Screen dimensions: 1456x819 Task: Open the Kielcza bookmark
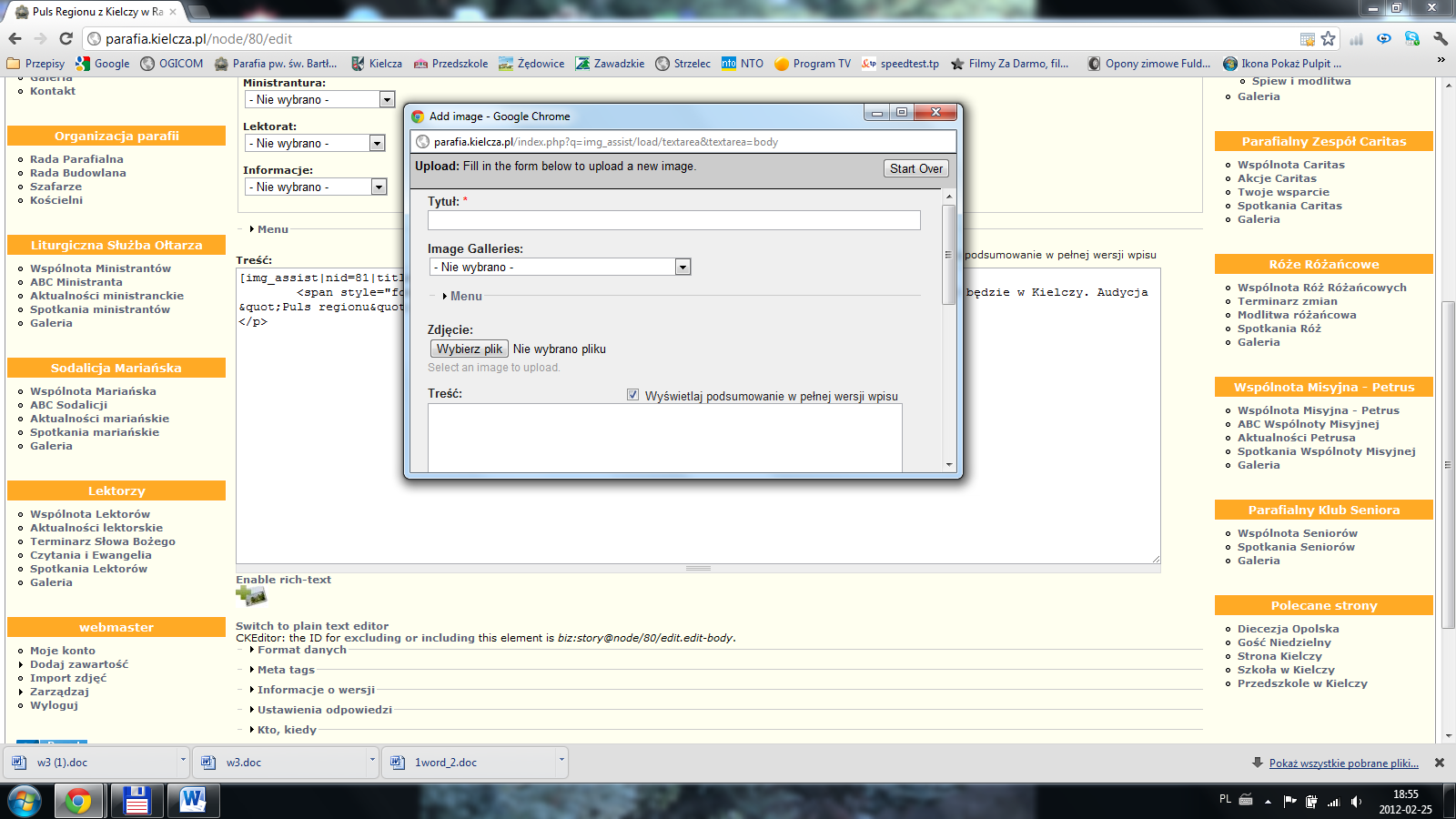coord(377,64)
